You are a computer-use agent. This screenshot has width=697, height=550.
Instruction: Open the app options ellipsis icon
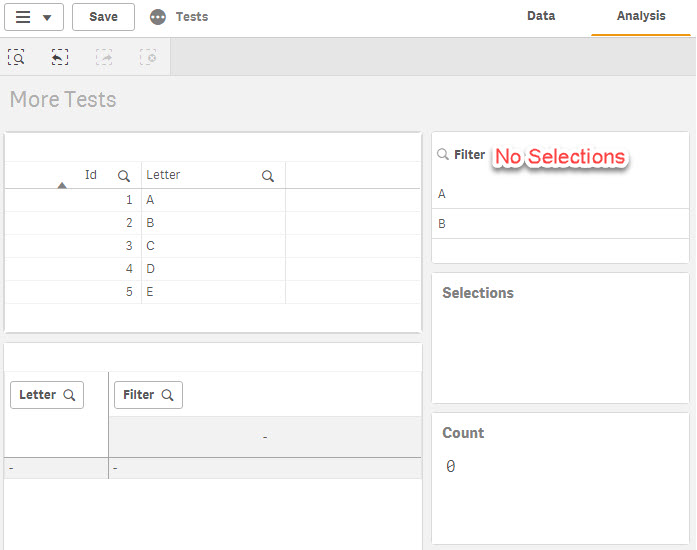pos(158,17)
